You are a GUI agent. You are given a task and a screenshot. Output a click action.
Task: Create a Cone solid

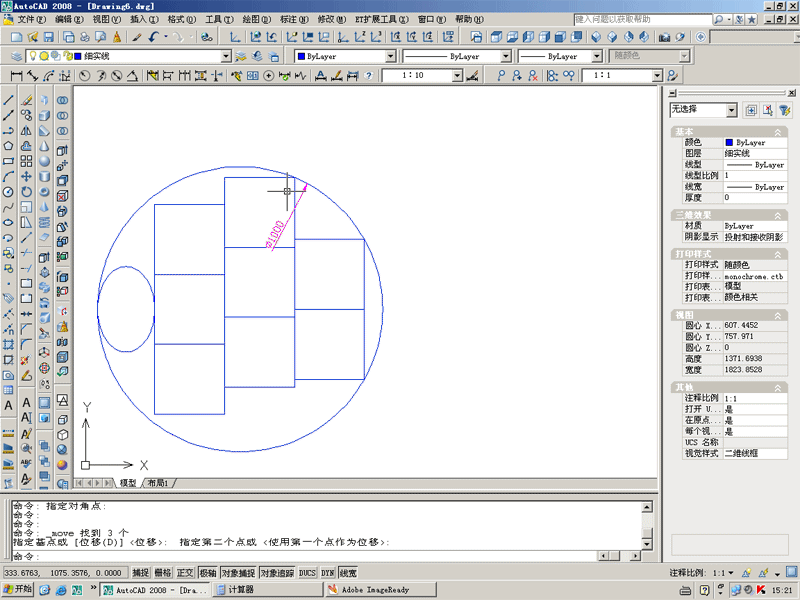click(45, 146)
